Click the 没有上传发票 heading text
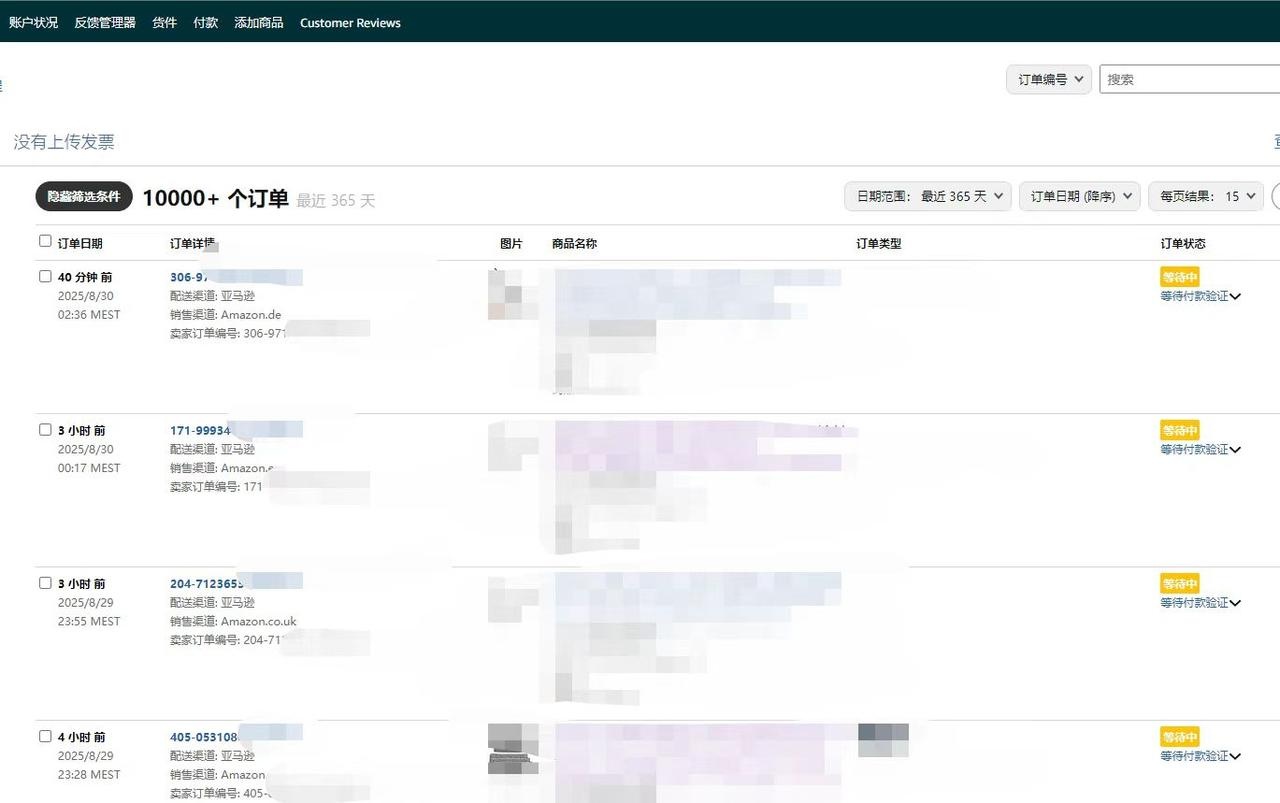Viewport: 1280px width, 803px height. 64,142
